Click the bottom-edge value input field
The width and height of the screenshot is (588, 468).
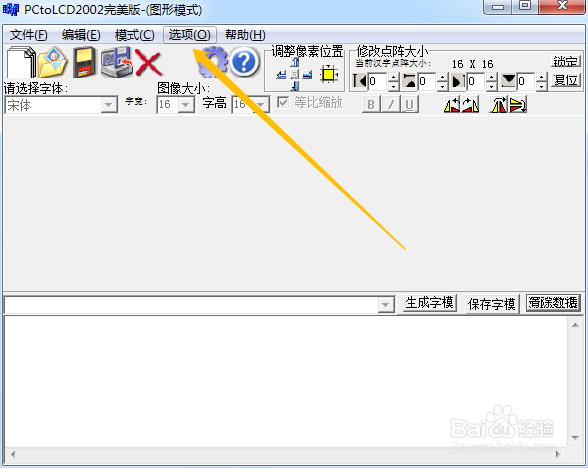[x=526, y=81]
